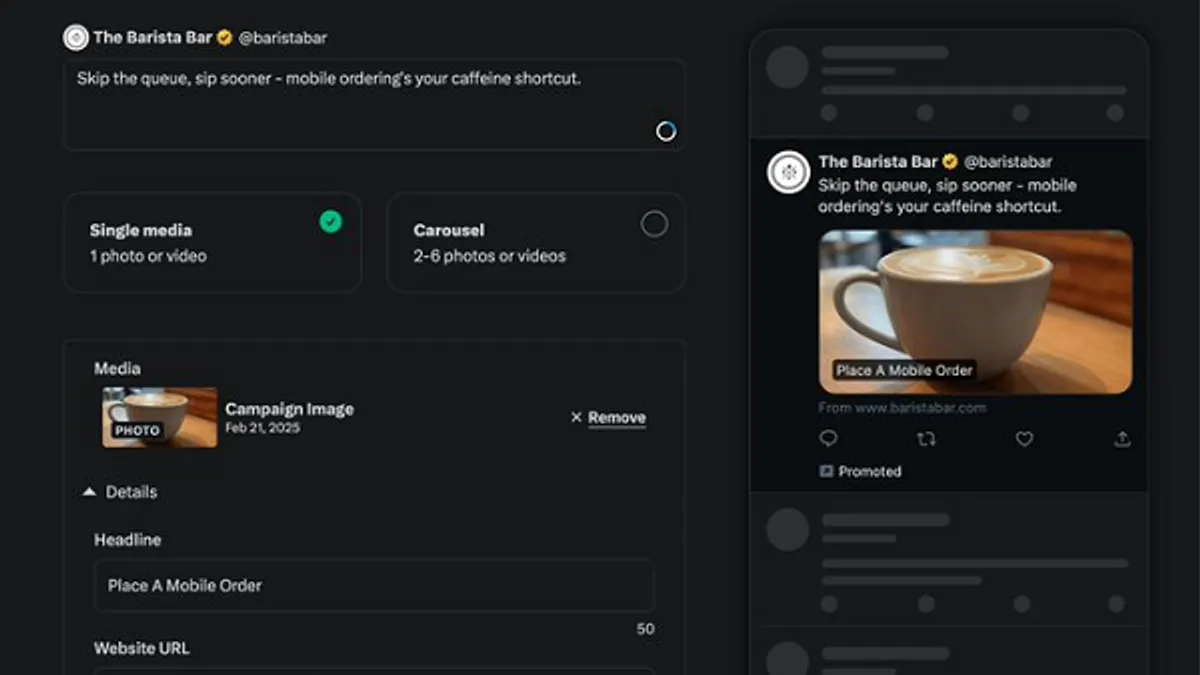
Task: Click the X icon beside Remove
Action: (x=576, y=417)
